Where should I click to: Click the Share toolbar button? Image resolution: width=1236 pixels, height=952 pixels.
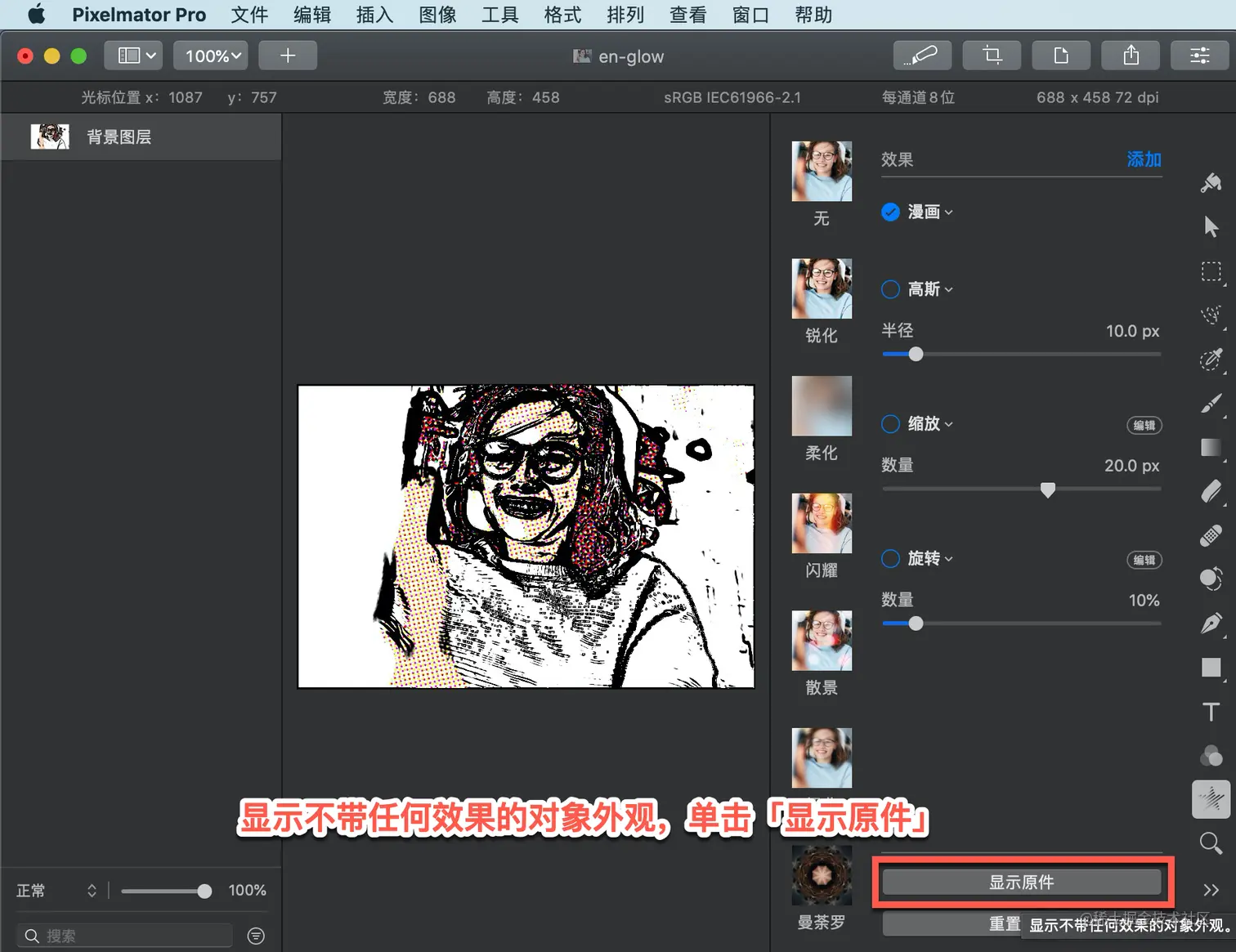[1131, 56]
